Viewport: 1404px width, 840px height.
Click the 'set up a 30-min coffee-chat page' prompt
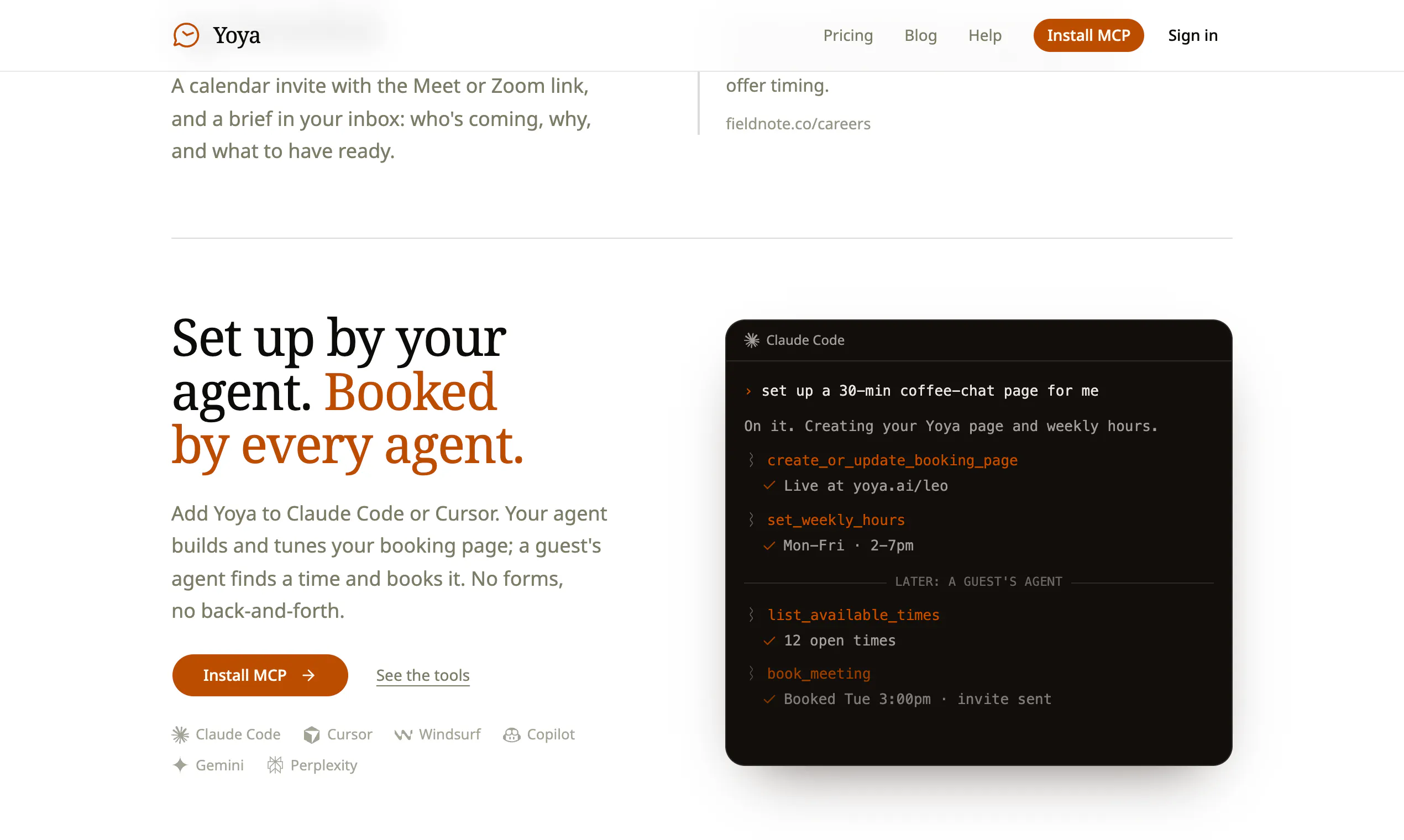coord(929,391)
